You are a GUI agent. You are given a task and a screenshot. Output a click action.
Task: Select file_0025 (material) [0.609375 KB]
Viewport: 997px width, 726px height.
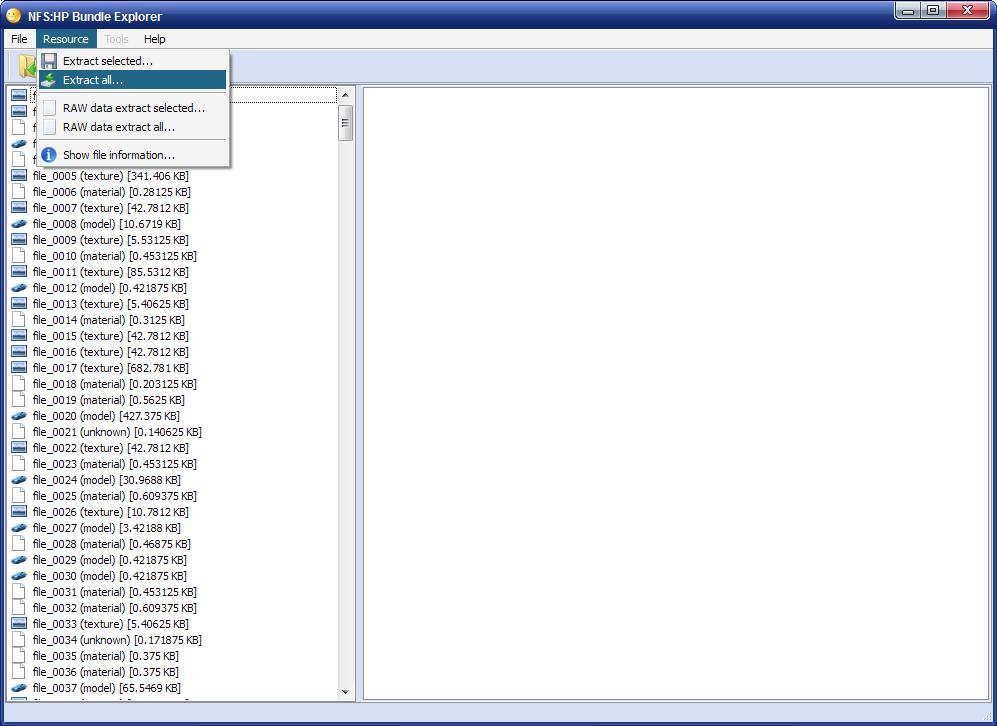(114, 496)
